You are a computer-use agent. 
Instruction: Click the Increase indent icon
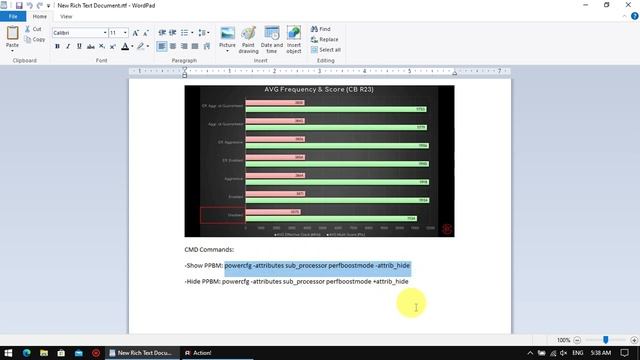coord(173,33)
